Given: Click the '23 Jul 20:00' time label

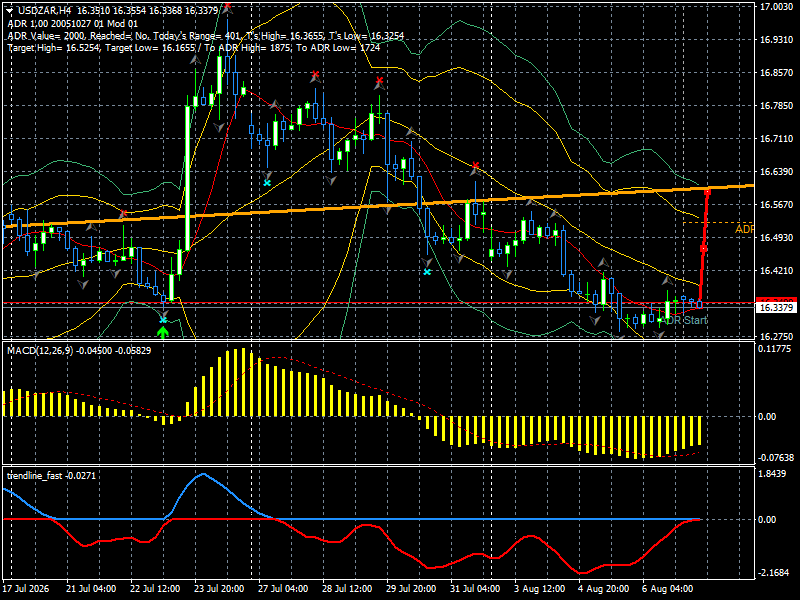Looking at the screenshot, I should pos(219,589).
